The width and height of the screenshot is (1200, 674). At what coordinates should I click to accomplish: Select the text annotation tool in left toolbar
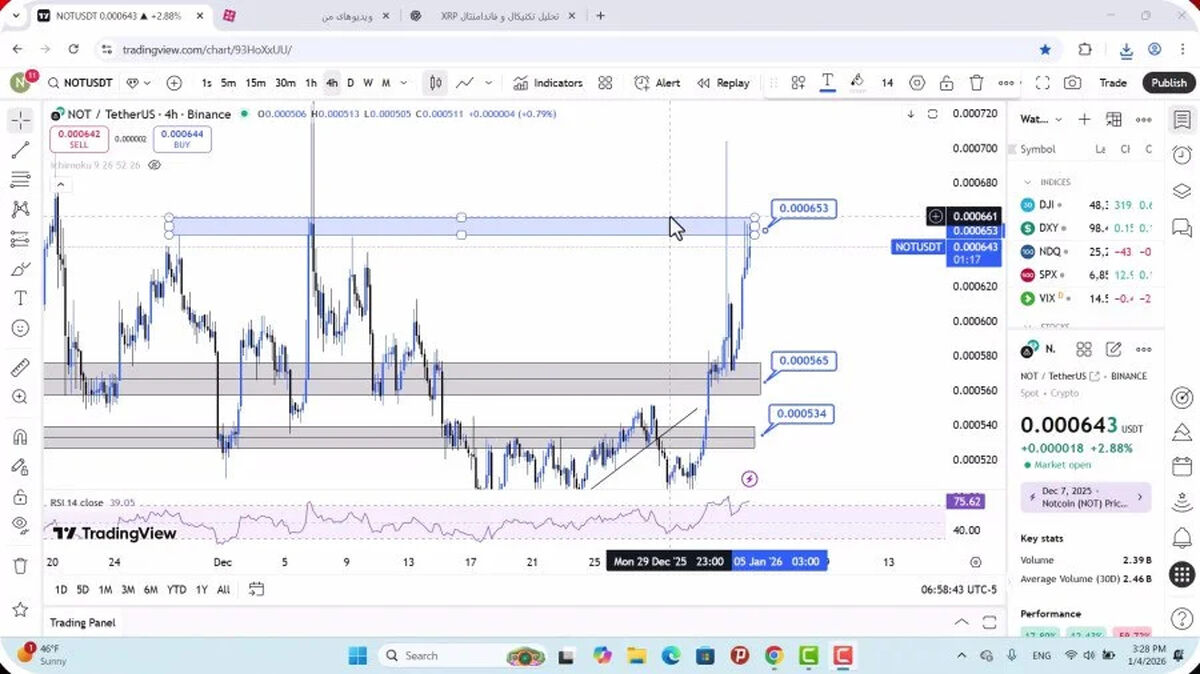(20, 298)
